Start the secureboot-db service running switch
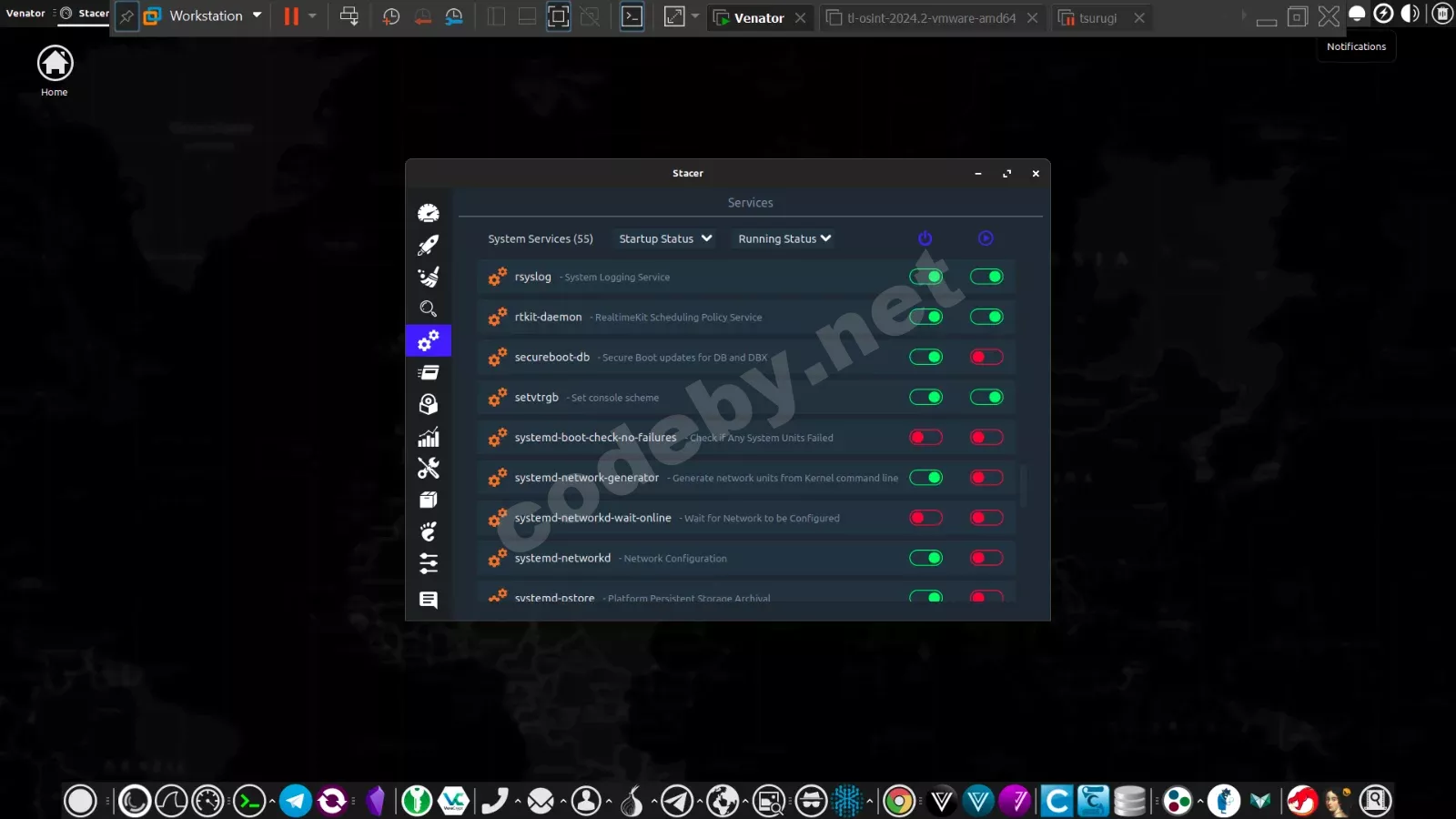Screen dimensions: 1456x819 (986, 357)
